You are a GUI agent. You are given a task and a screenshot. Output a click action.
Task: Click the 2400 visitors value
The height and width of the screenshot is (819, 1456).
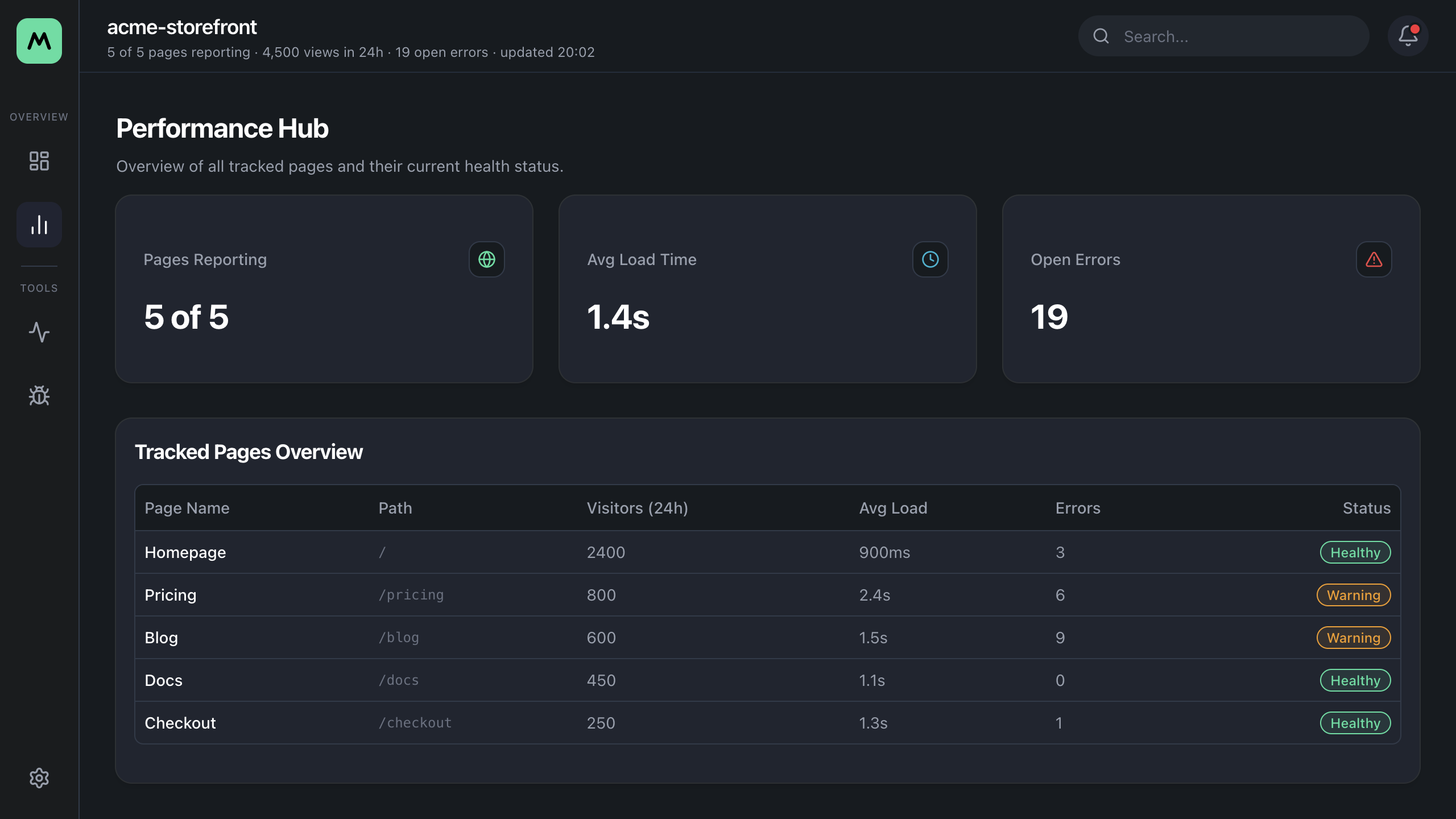click(x=606, y=552)
